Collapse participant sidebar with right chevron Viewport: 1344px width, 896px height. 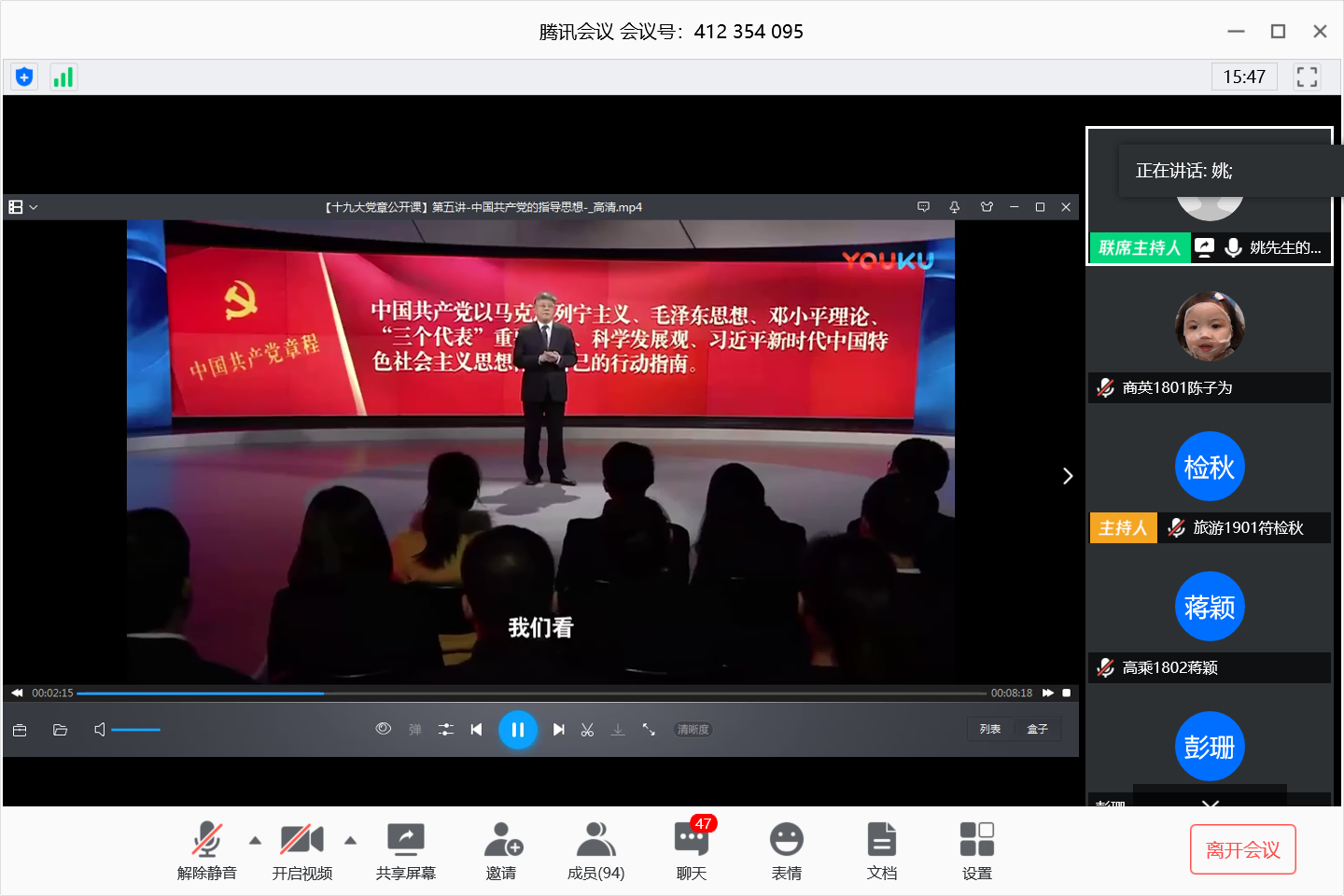click(1068, 476)
